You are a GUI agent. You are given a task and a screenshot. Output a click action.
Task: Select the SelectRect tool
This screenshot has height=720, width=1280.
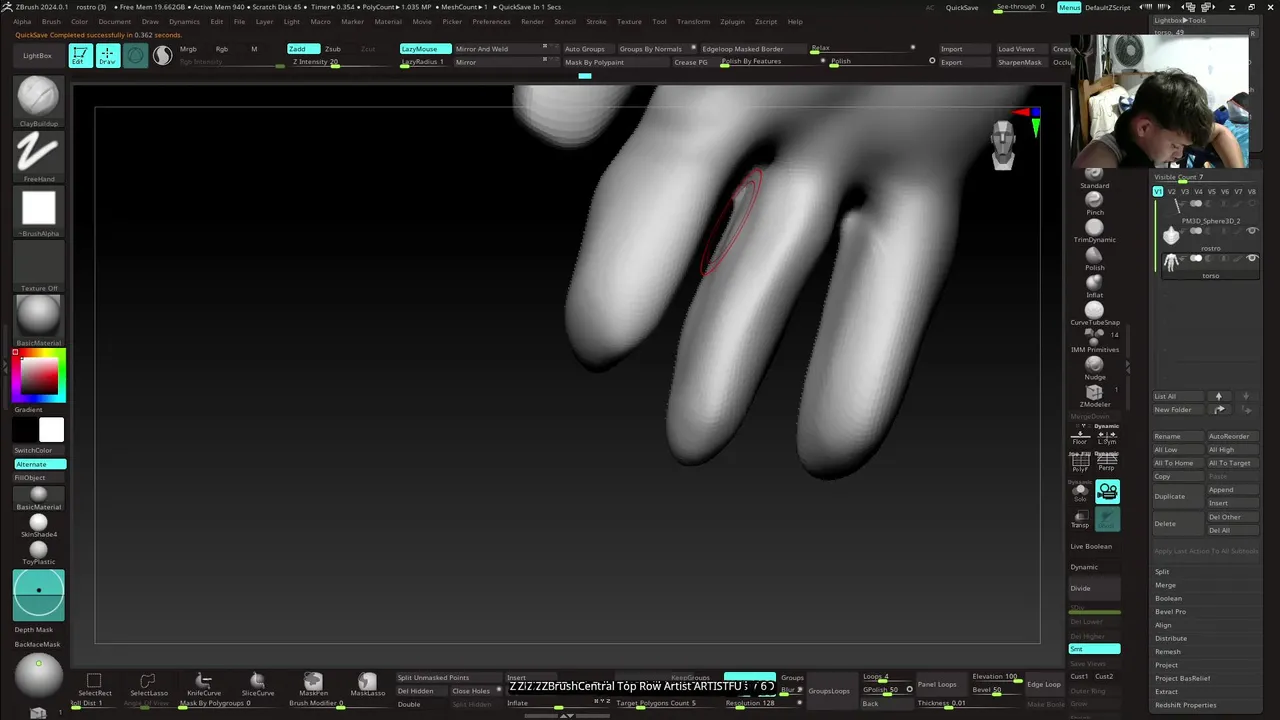[x=94, y=684]
